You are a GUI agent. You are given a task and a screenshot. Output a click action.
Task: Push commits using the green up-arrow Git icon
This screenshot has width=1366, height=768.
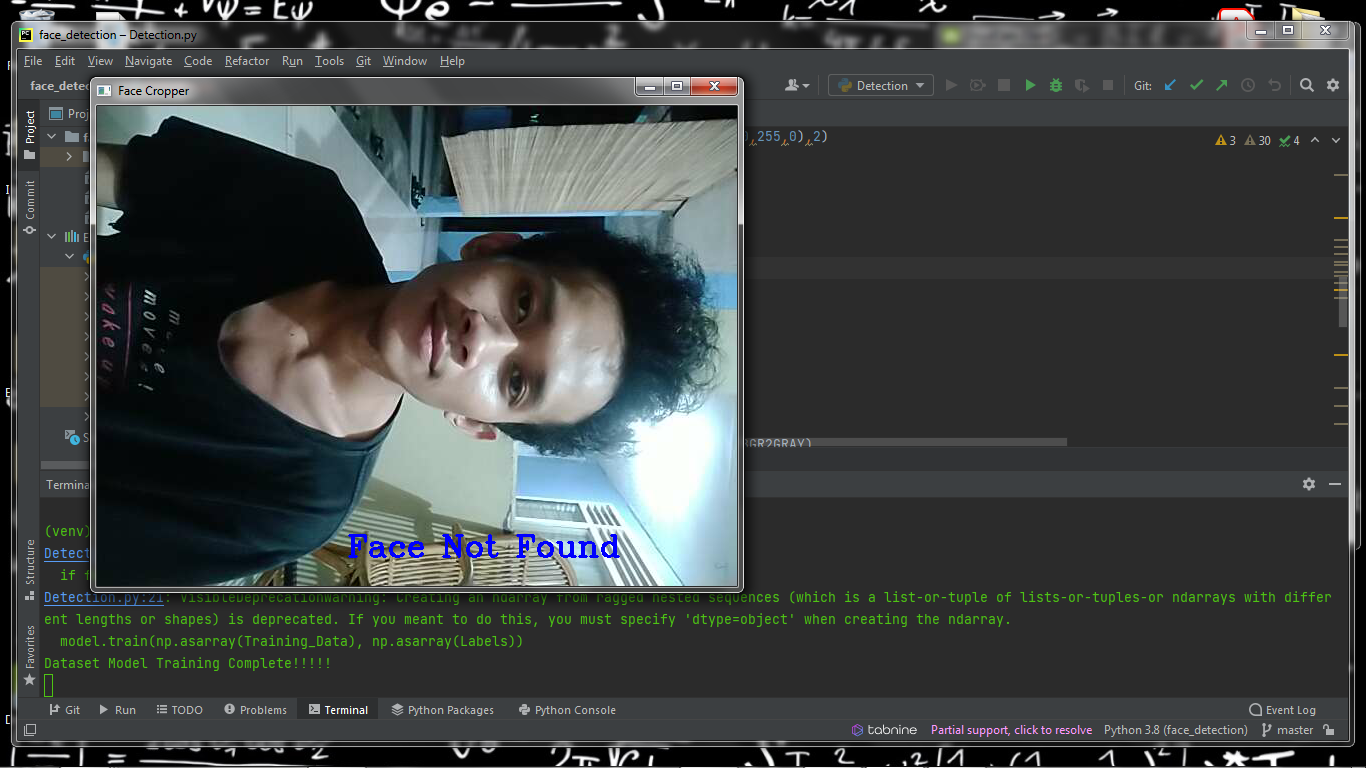click(x=1221, y=85)
